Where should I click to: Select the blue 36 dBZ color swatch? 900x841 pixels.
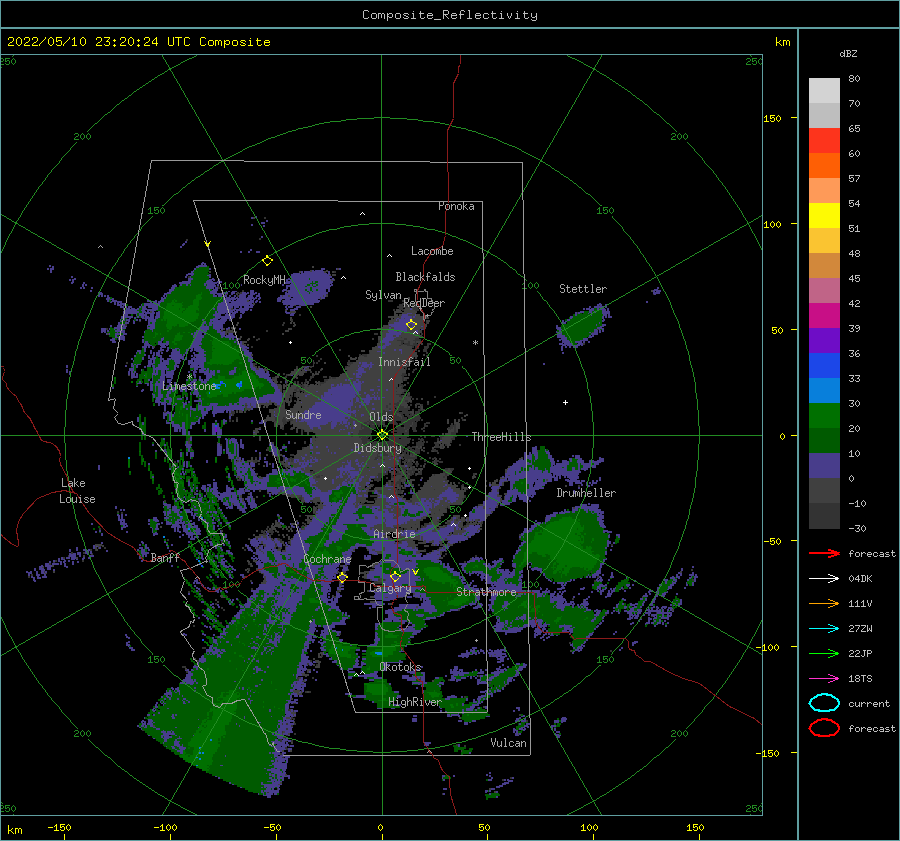coord(824,365)
